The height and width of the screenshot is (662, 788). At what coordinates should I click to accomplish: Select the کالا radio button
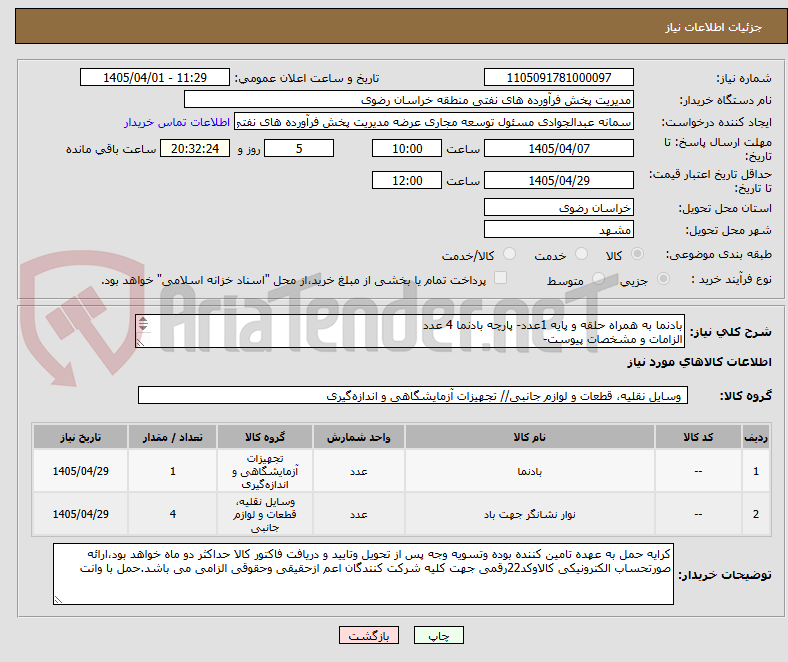click(637, 254)
